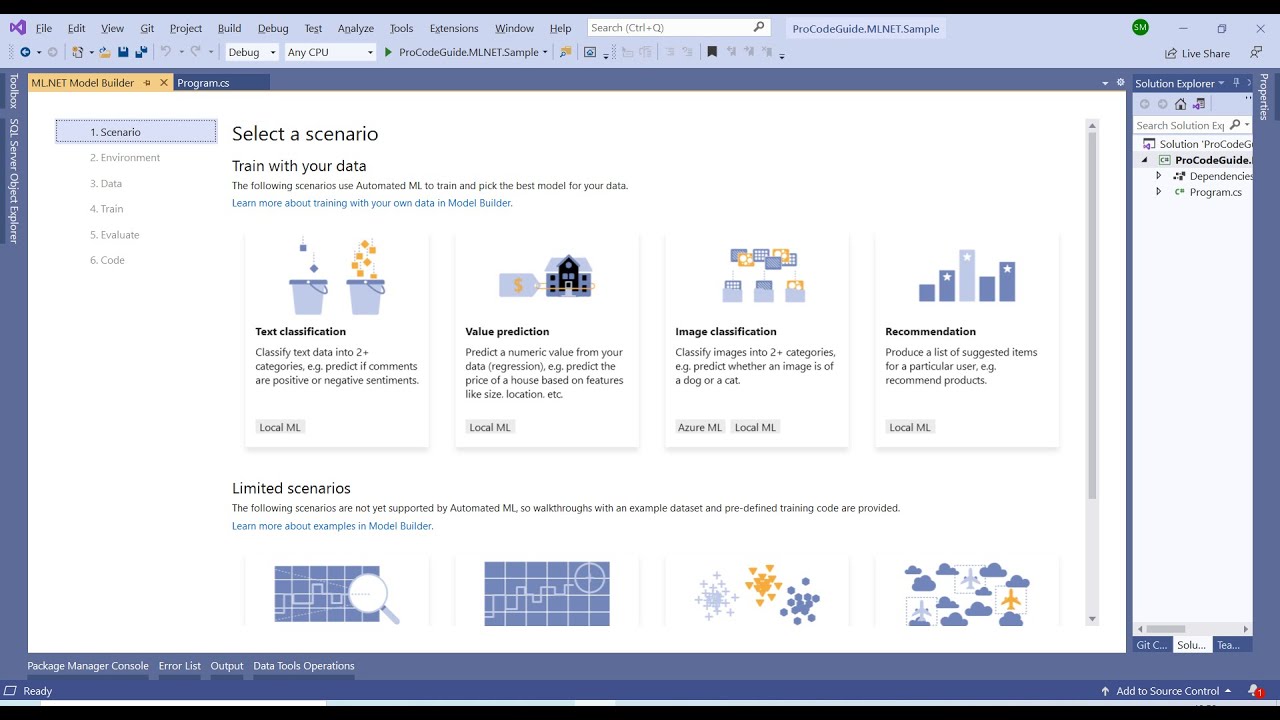The width and height of the screenshot is (1280, 720).
Task: Navigate backward using the toolbar arrow
Action: pyautogui.click(x=25, y=52)
